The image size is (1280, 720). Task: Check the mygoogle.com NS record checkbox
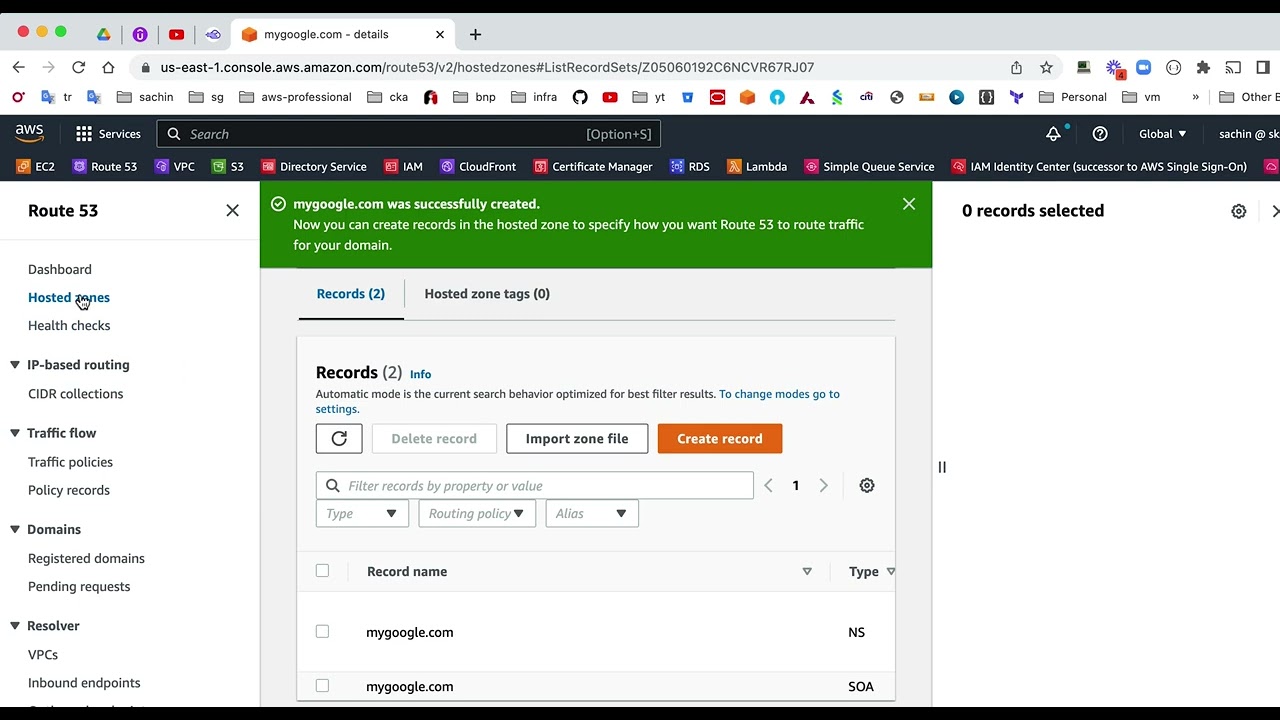click(322, 632)
